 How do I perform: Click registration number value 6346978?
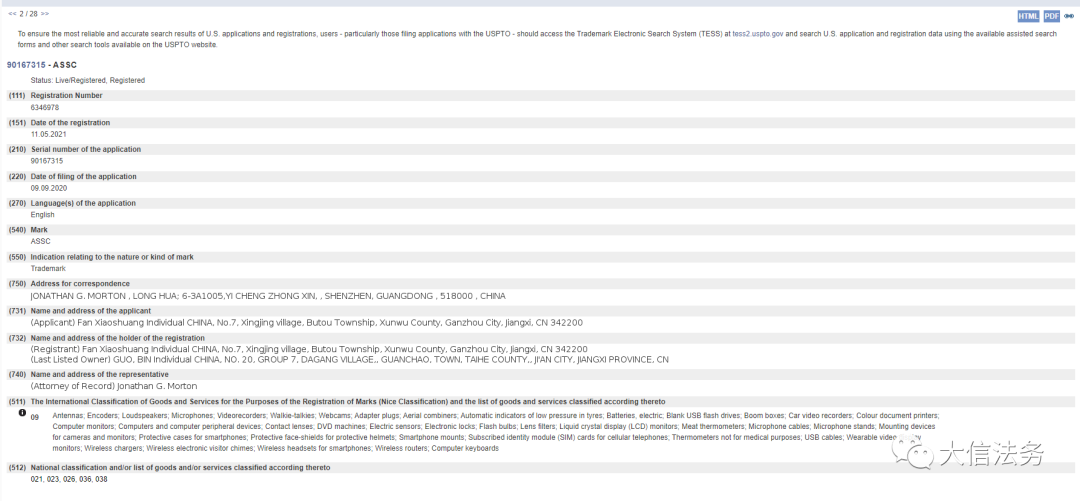(45, 108)
